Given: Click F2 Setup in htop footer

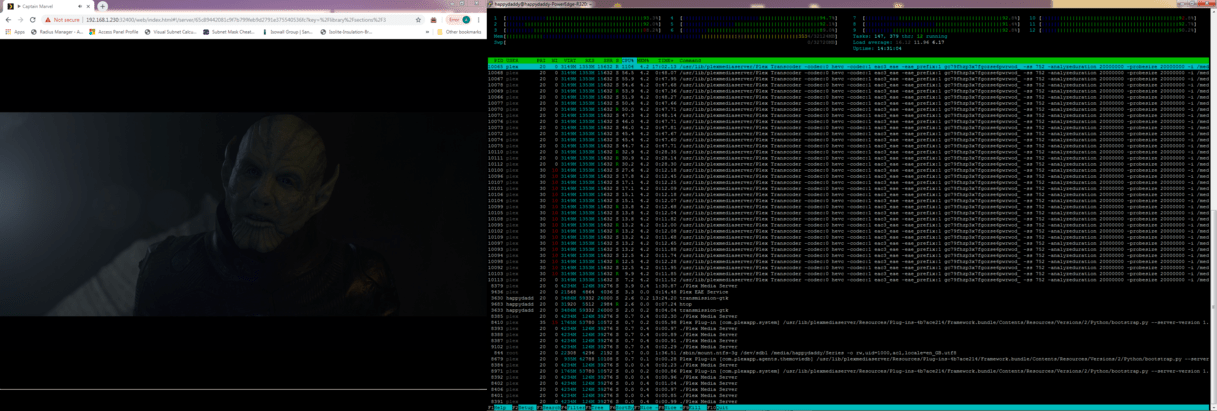Looking at the screenshot, I should 524,407.
